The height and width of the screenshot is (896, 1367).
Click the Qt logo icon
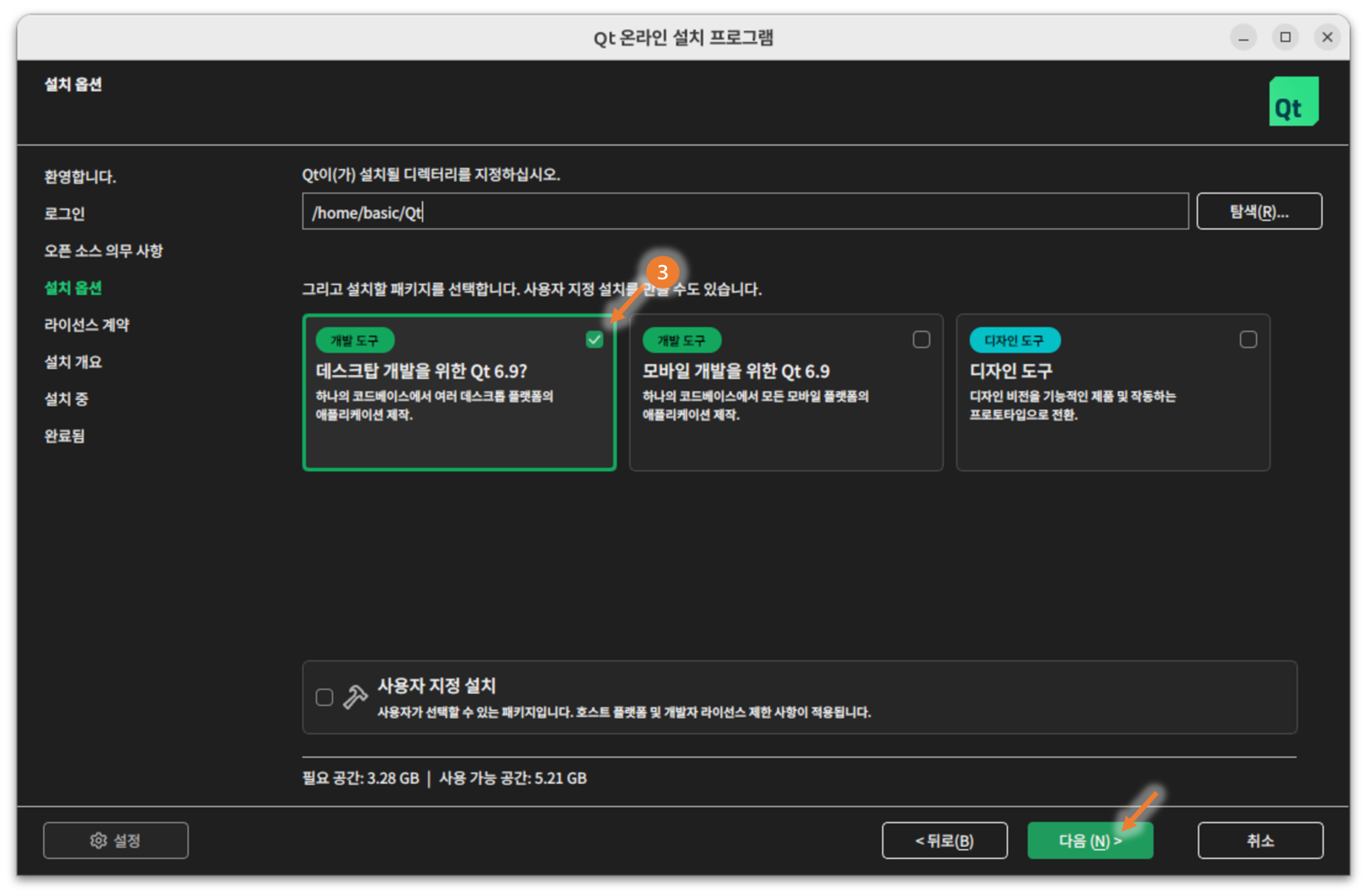(x=1293, y=101)
